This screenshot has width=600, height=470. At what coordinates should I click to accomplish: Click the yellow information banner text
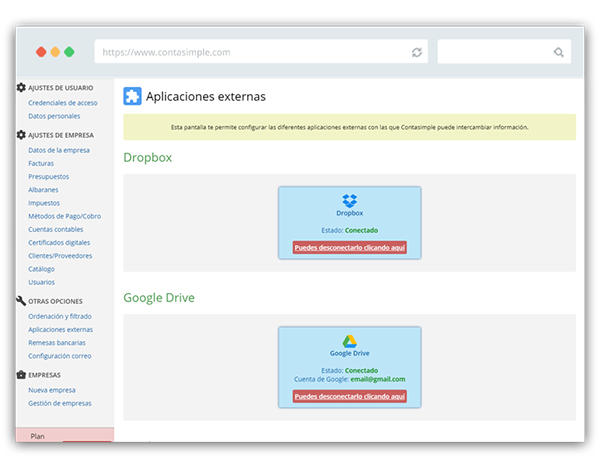[349, 127]
